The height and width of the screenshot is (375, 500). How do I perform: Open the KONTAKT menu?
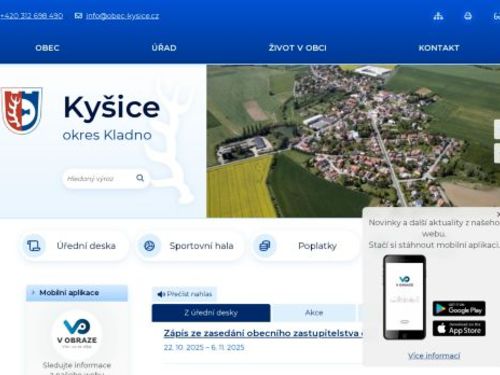point(439,48)
